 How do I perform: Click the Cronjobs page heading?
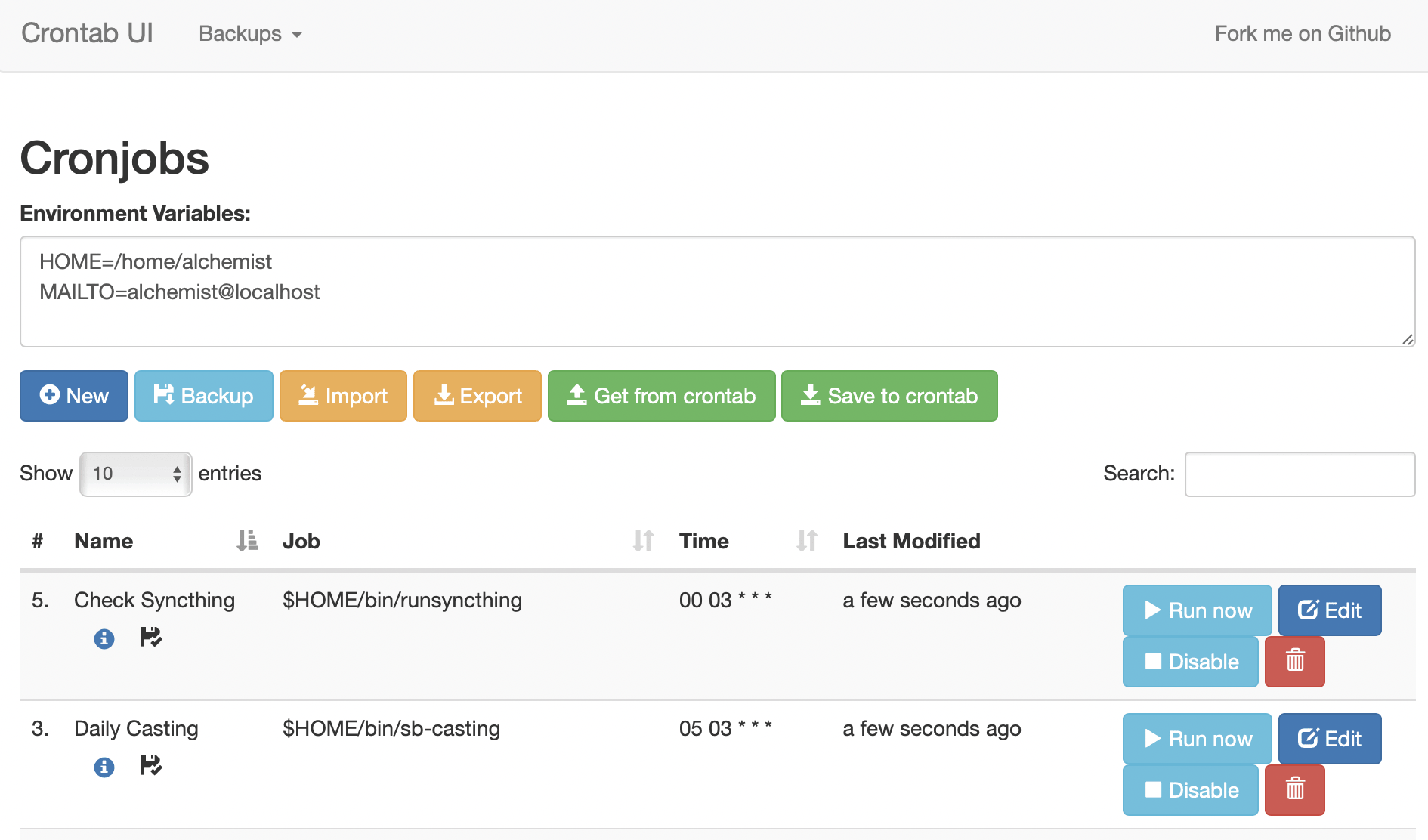[114, 158]
